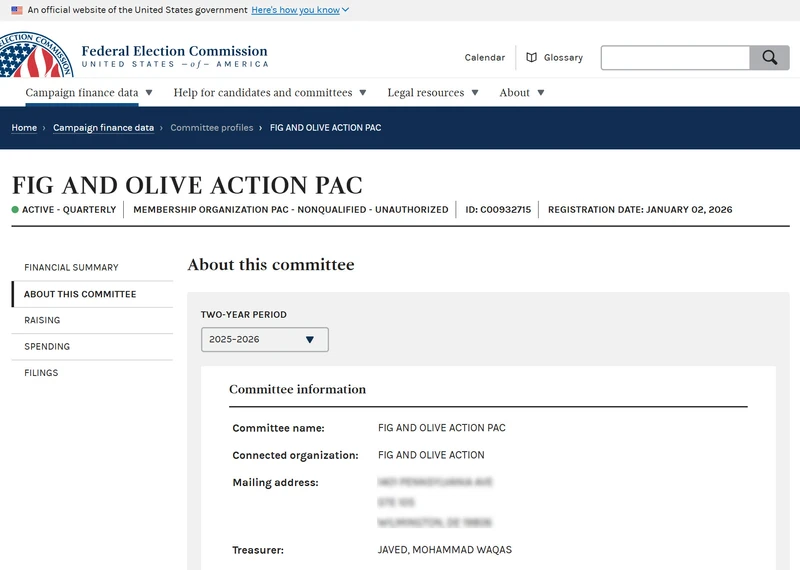Click the TWO-YEAR PERIOD label
This screenshot has width=800, height=570.
(x=244, y=315)
